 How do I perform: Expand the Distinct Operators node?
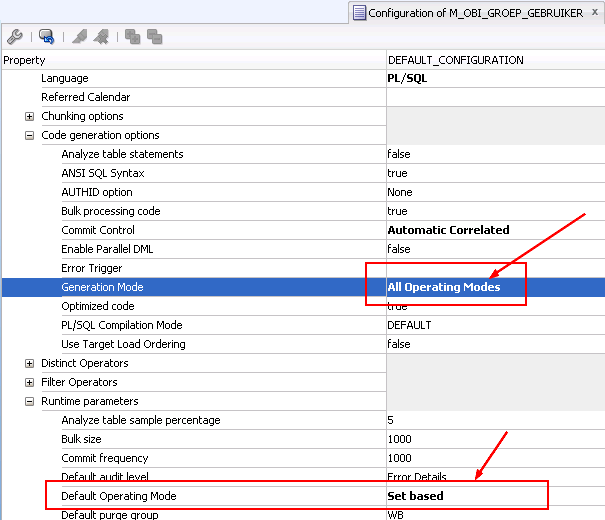30,364
